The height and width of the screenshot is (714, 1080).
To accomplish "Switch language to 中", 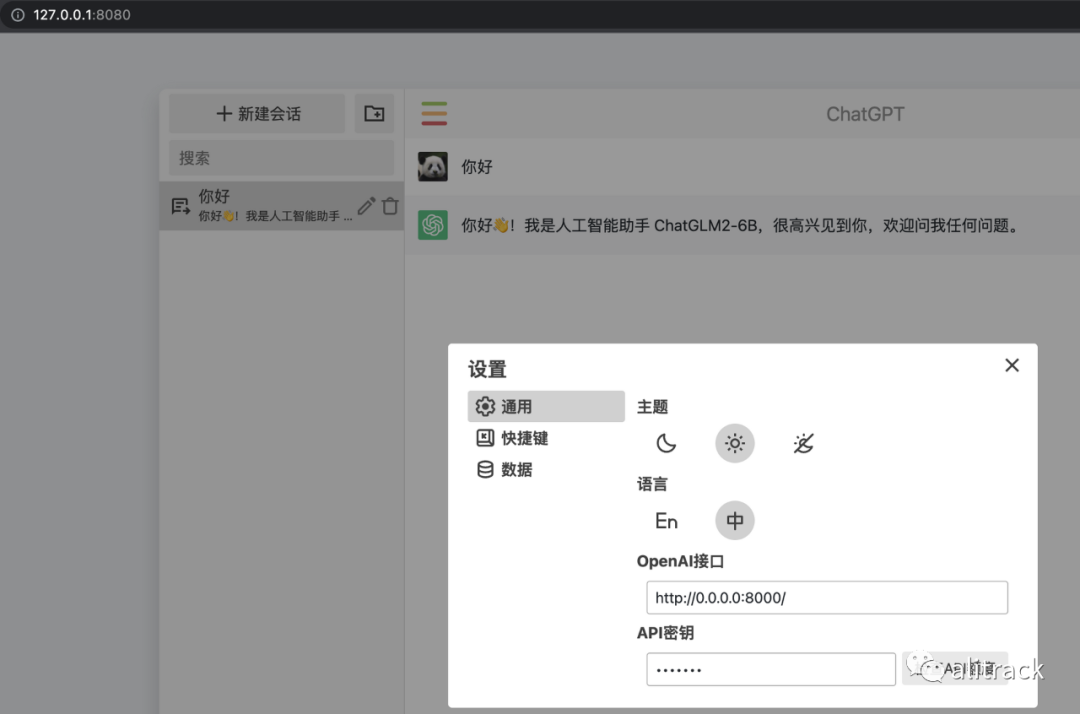I will (735, 521).
